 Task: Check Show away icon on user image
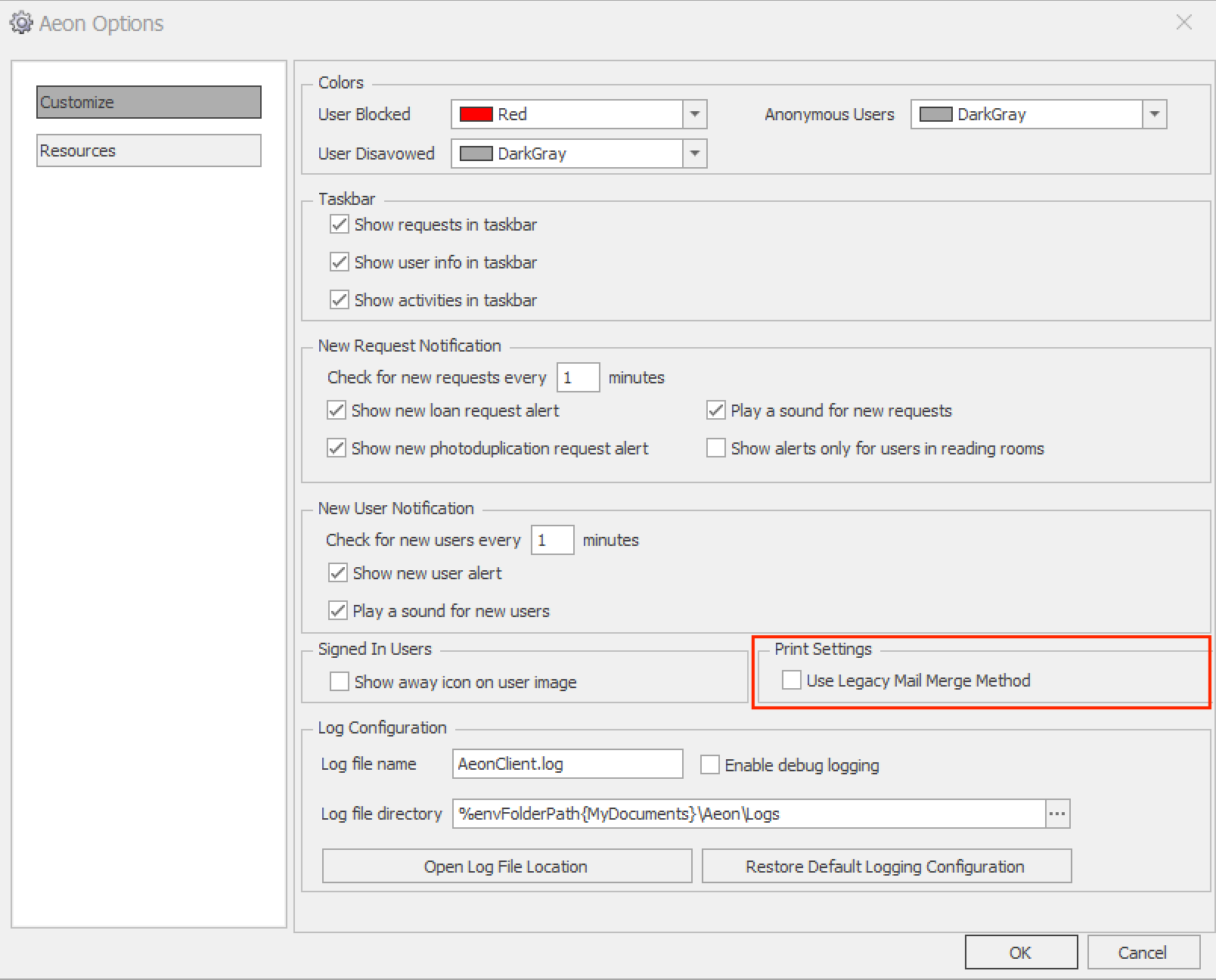(340, 681)
